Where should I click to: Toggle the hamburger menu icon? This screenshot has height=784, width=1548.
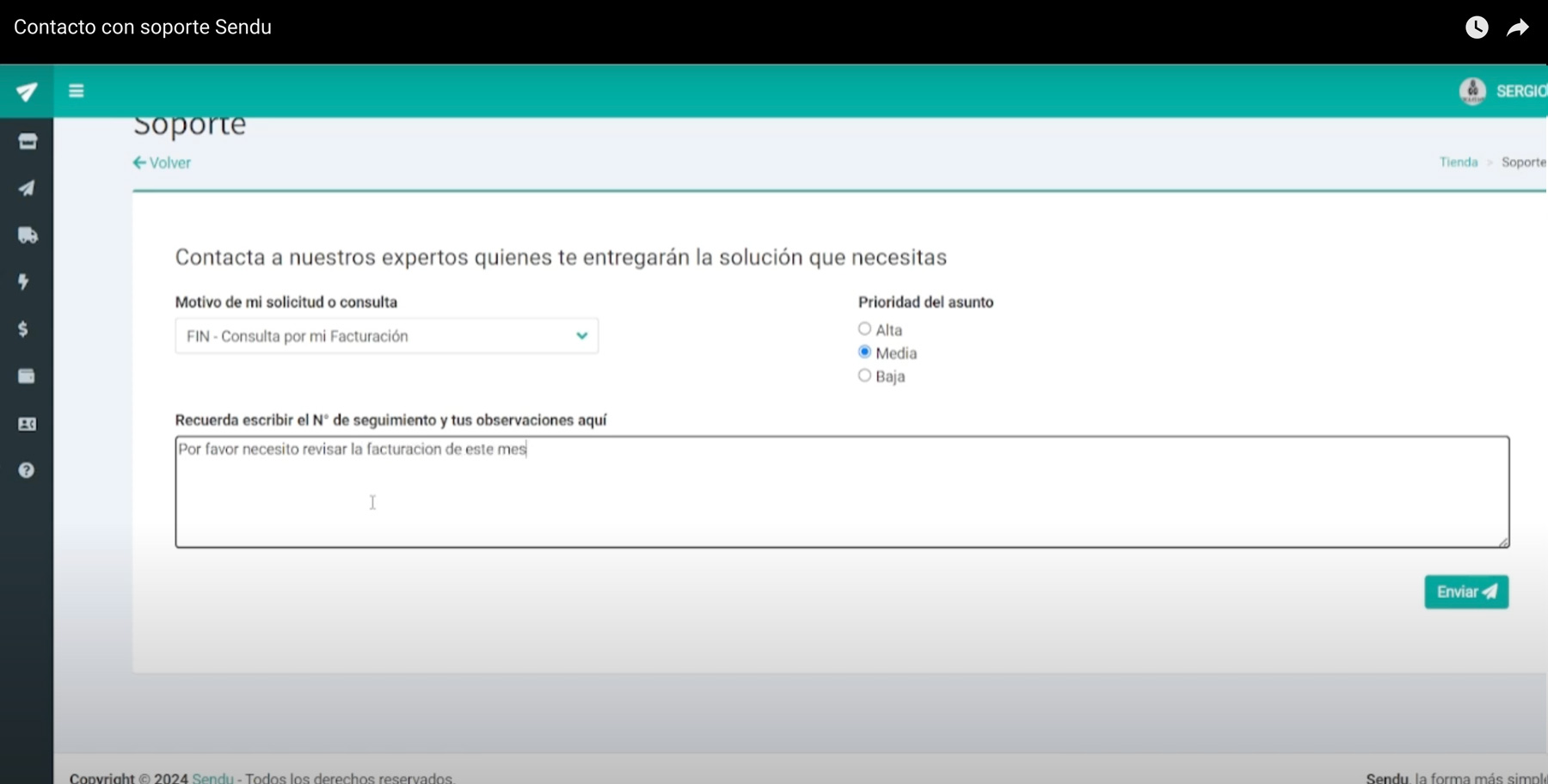click(77, 91)
